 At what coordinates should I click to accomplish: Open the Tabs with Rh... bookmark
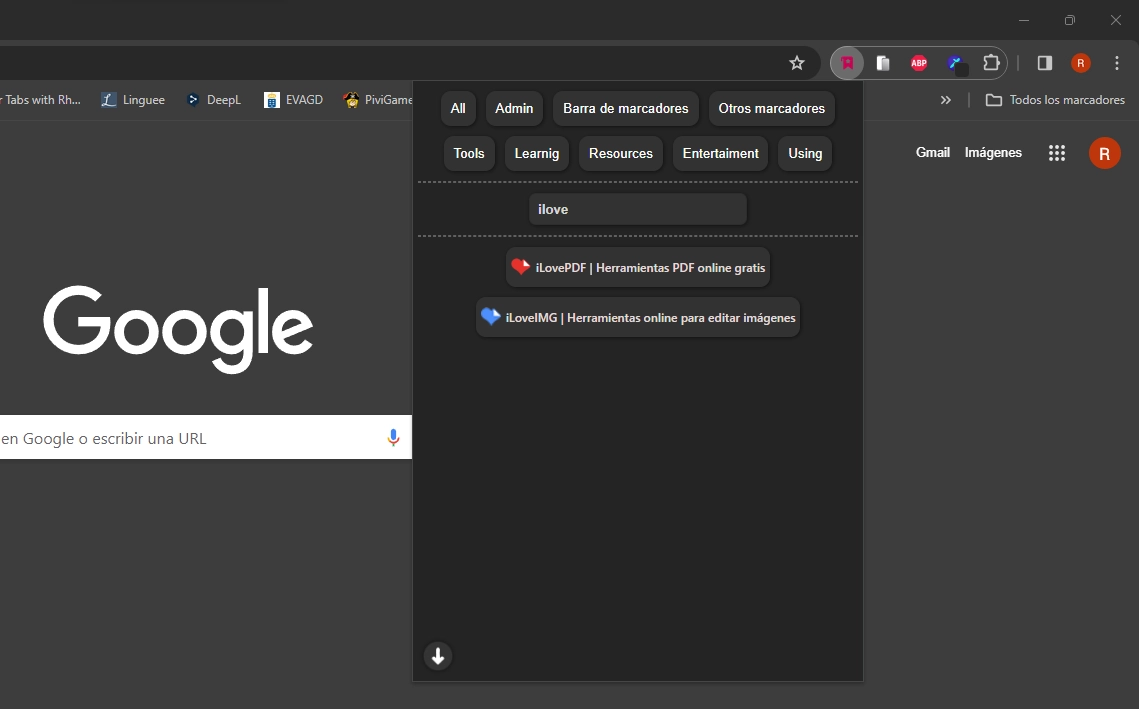coord(41,100)
